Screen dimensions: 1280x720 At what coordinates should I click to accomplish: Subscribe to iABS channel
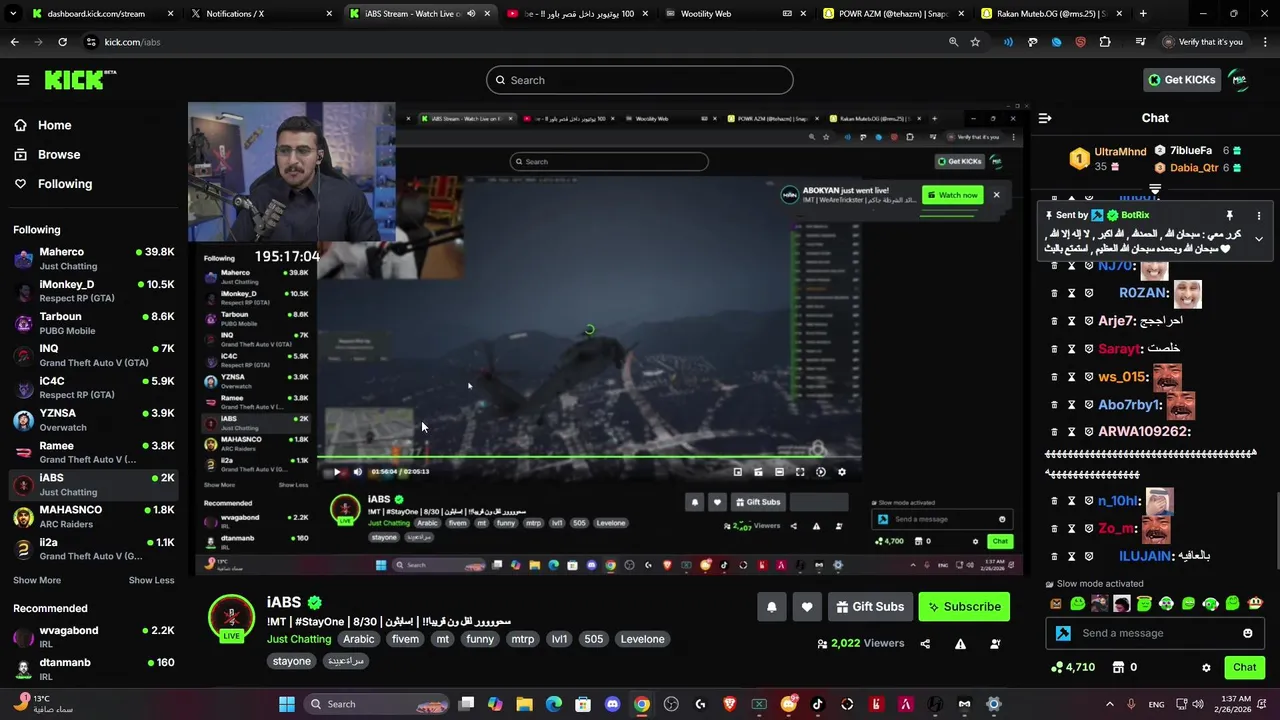pos(964,607)
